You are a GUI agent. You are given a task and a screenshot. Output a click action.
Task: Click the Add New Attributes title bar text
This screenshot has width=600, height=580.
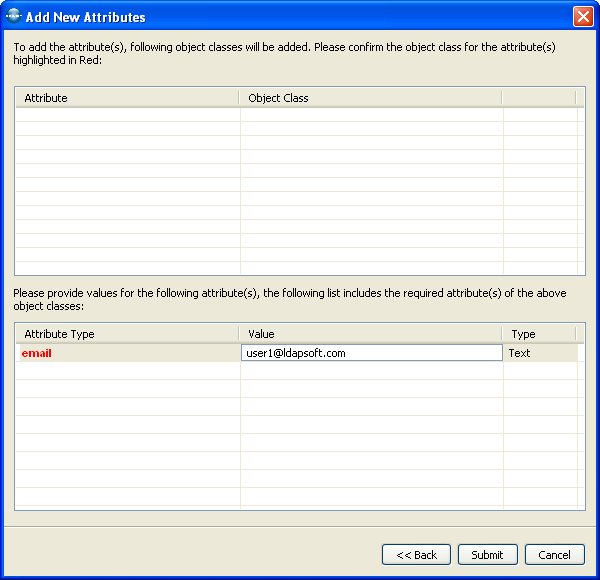85,17
